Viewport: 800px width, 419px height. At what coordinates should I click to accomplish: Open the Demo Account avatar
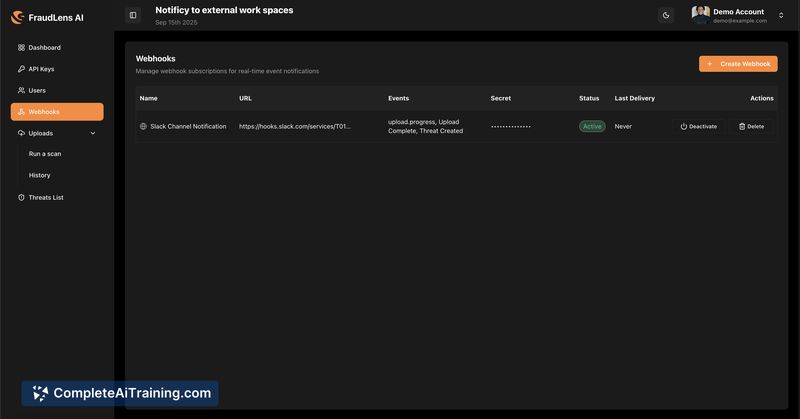click(x=701, y=14)
